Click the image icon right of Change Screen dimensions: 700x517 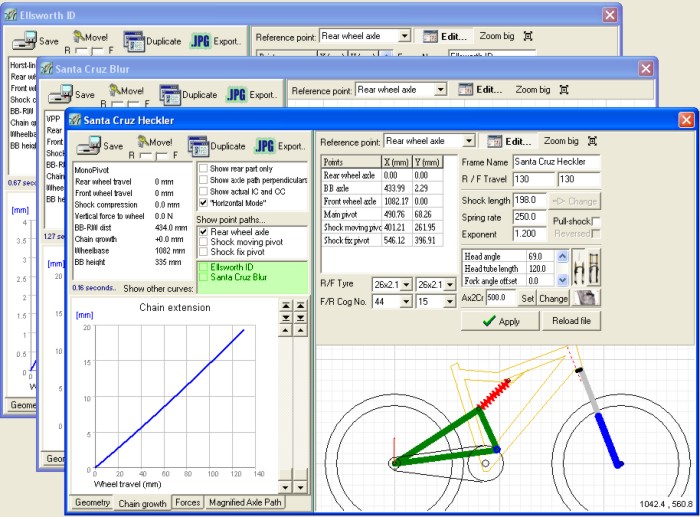click(588, 297)
